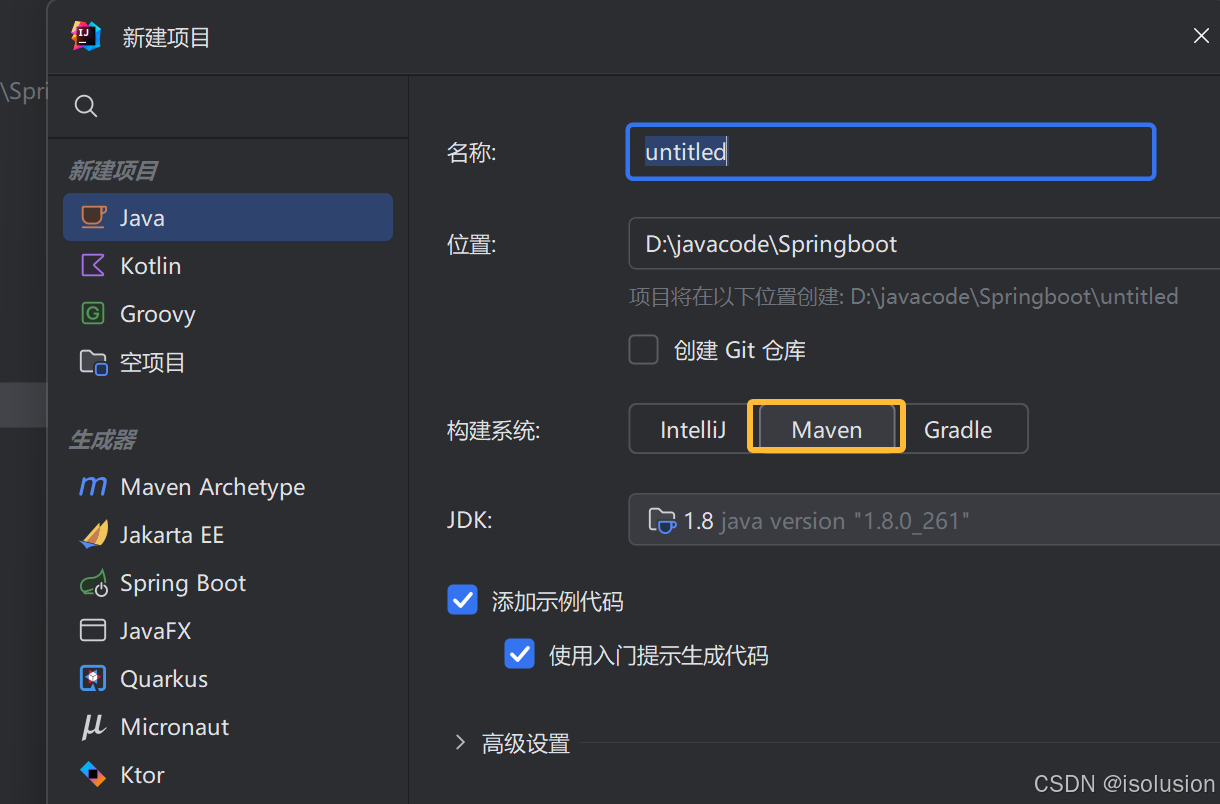Open the Jakarta EE generator label
1220x804 pixels.
172,534
